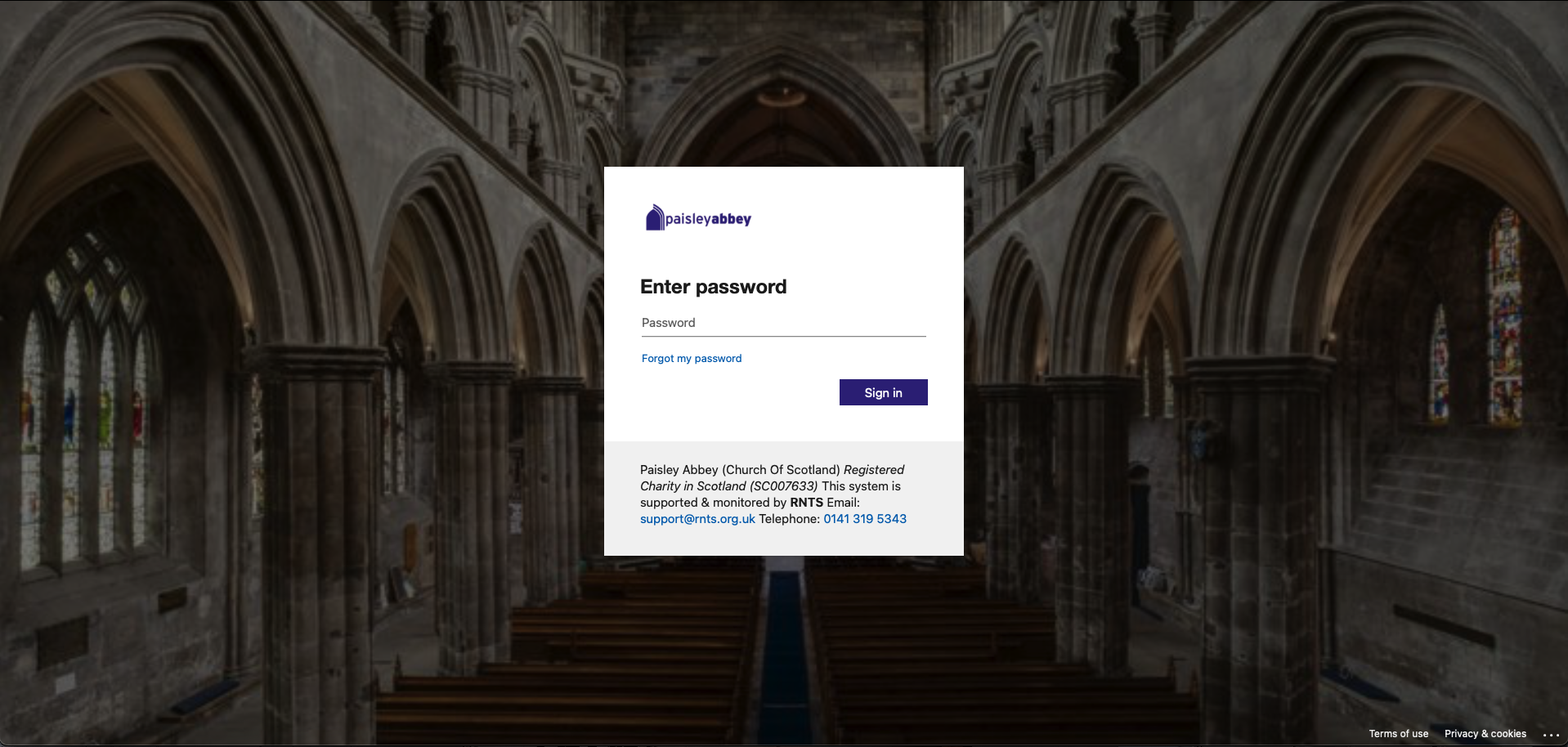Viewport: 1568px width, 747px height.
Task: Click the bold RNTS text
Action: coord(806,503)
